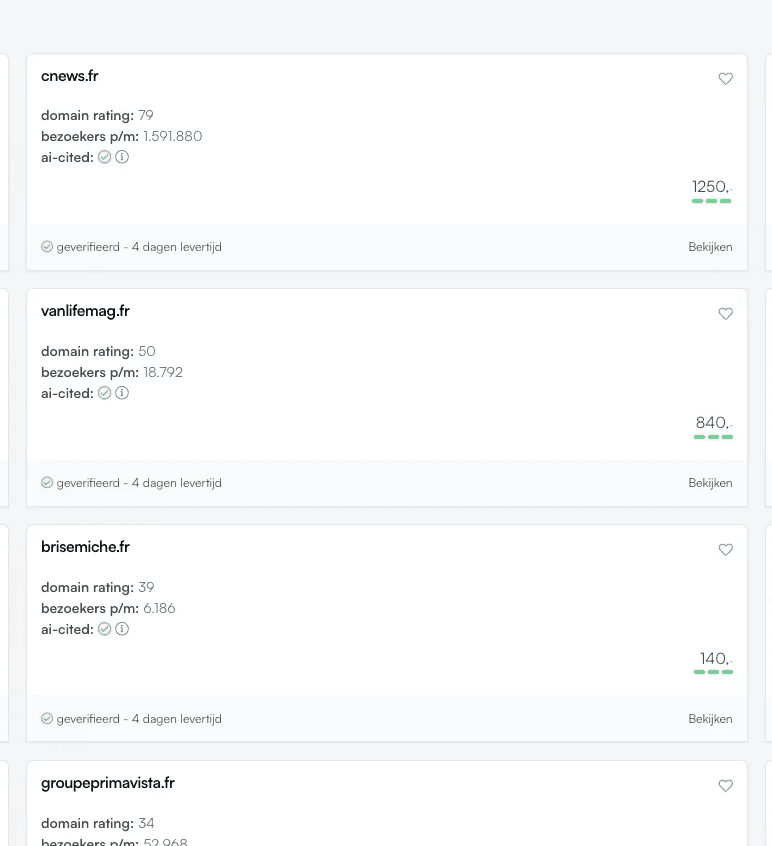Click the green indicator bars below the 840 price

pyautogui.click(x=713, y=437)
